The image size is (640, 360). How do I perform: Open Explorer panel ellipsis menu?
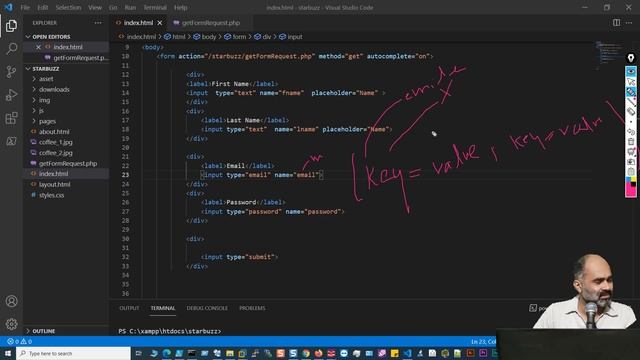pyautogui.click(x=98, y=23)
